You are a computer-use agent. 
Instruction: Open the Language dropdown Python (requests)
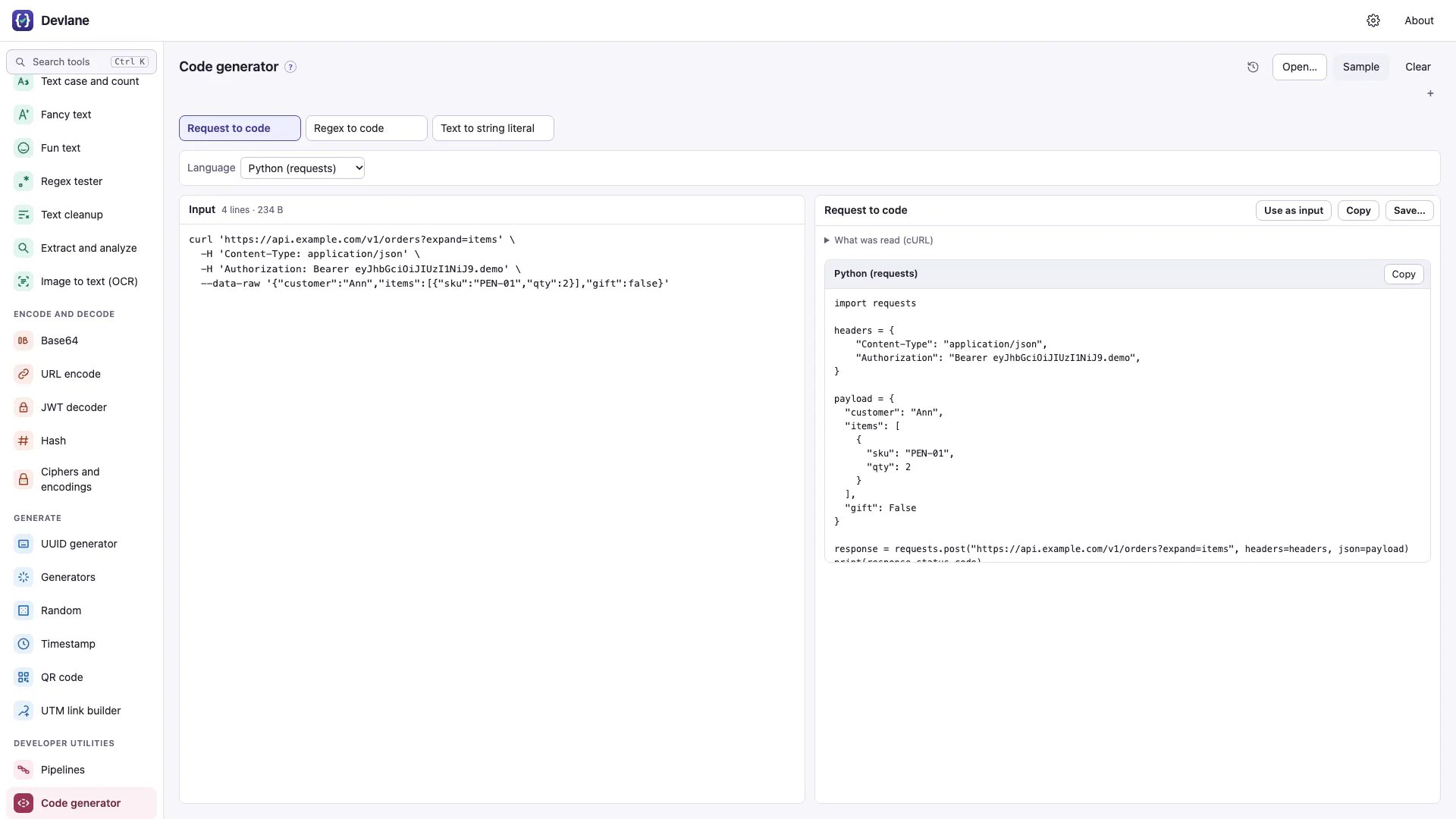[303, 168]
